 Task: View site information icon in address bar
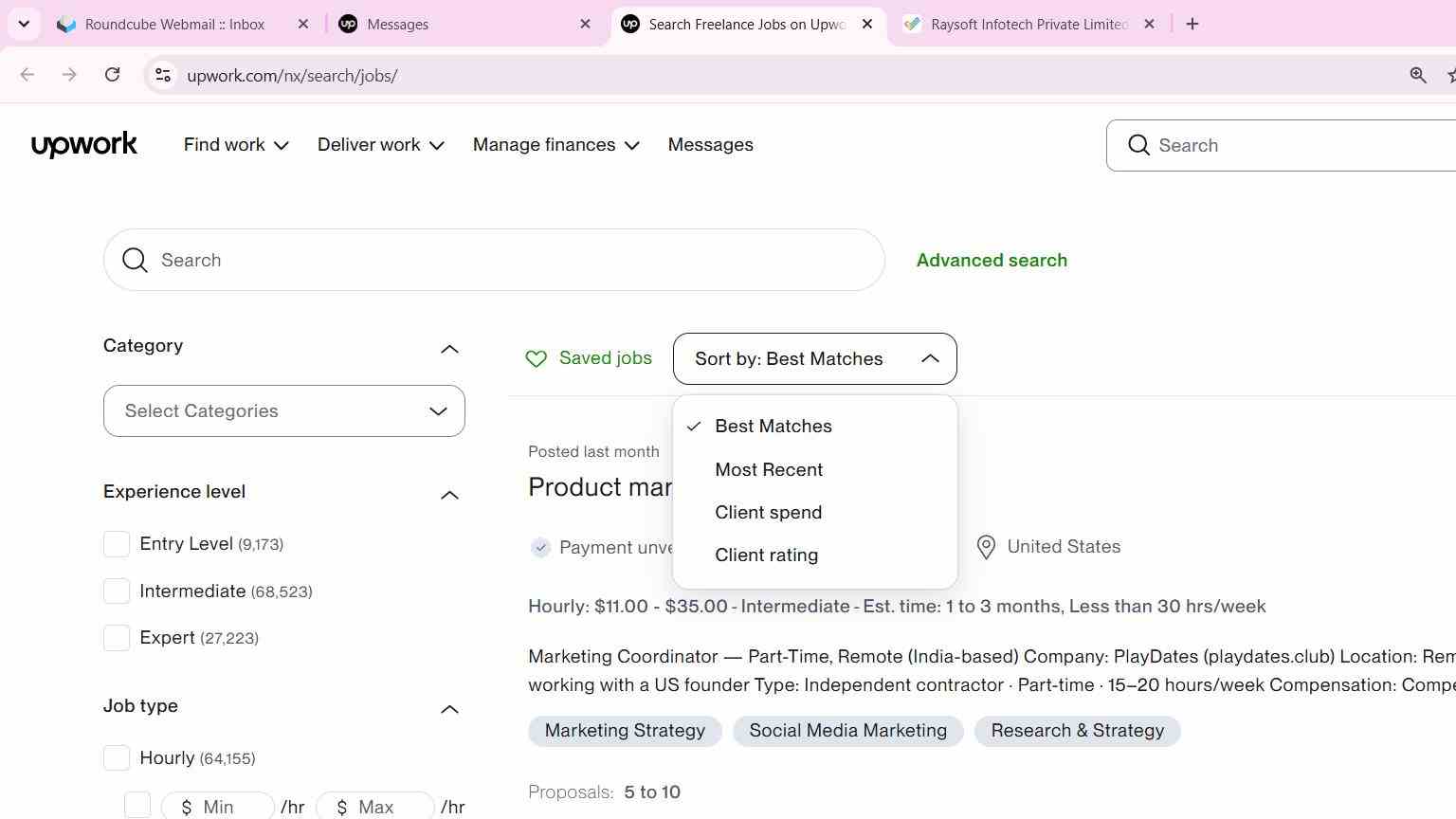(162, 75)
